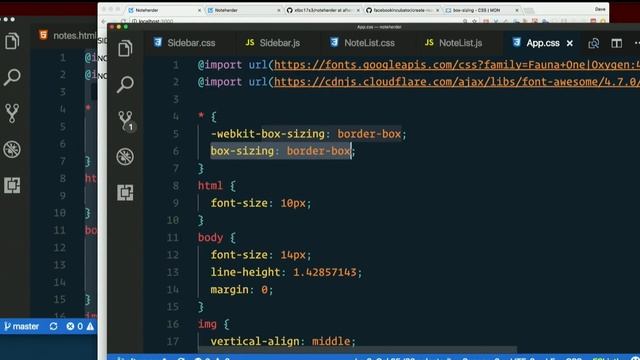Open the box-sizing CSS MDN browser tab
Viewport: 640px width, 360px height.
tap(476, 10)
